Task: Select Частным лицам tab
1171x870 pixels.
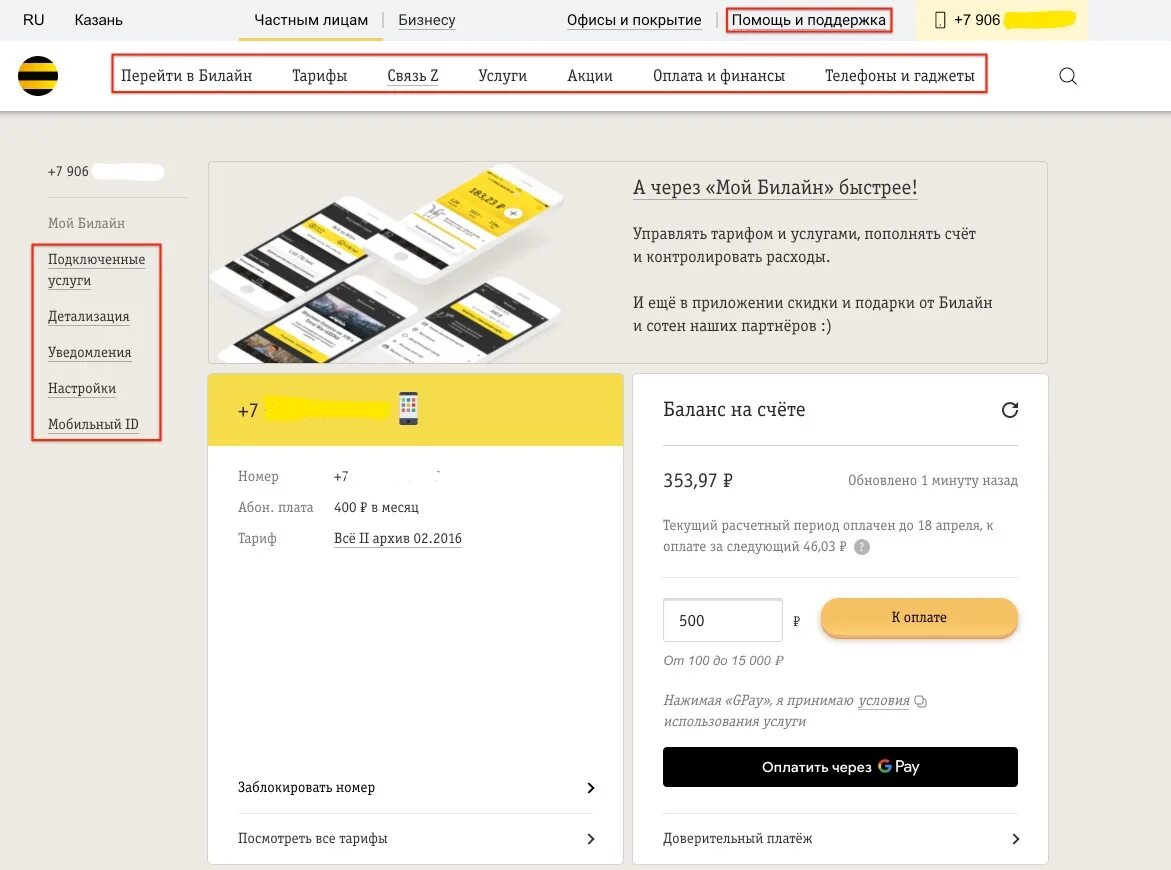Action: tap(311, 20)
